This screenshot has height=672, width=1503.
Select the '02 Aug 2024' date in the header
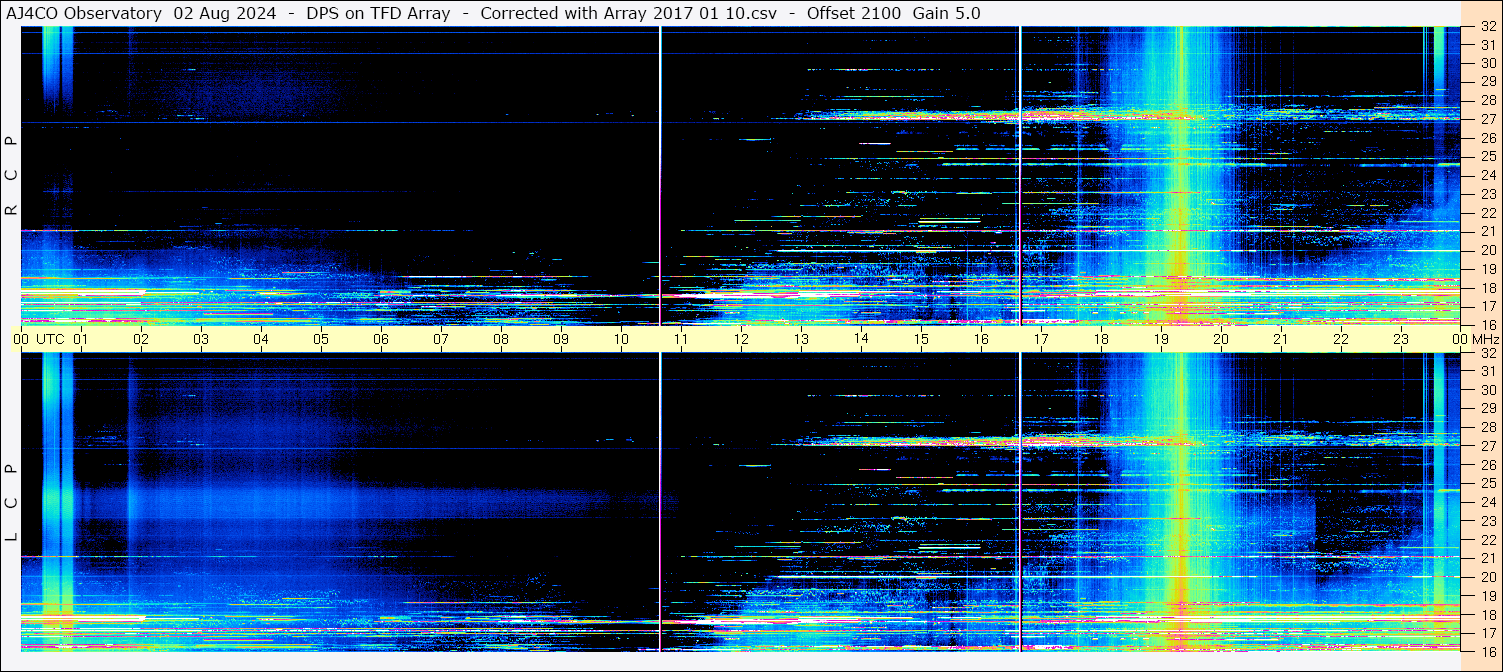pos(225,13)
